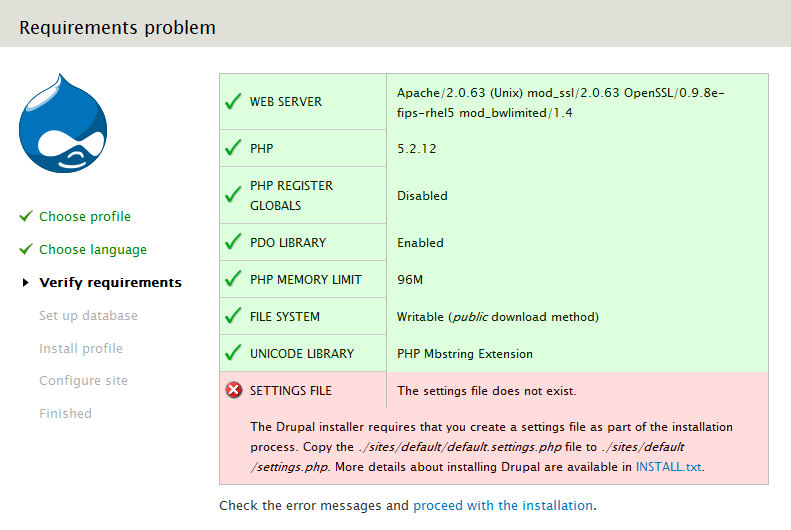This screenshot has width=791, height=530.
Task: Click the PHP version value 5.2.12
Action: pos(416,149)
